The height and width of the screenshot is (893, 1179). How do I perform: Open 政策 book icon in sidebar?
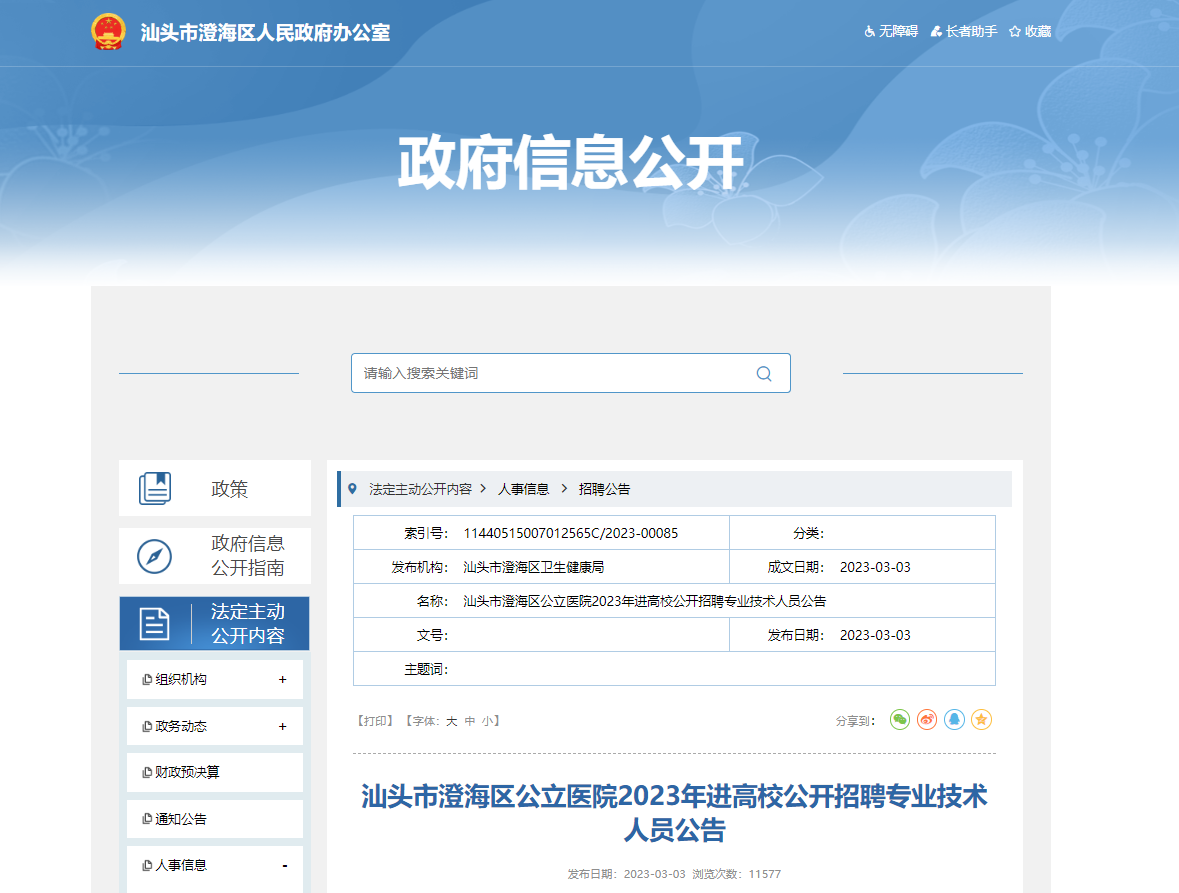tap(155, 488)
